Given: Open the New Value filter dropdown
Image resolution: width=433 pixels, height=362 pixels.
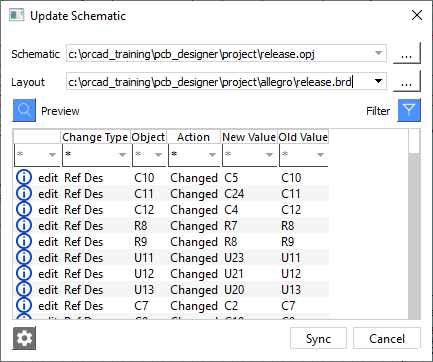Looking at the screenshot, I should 269,155.
